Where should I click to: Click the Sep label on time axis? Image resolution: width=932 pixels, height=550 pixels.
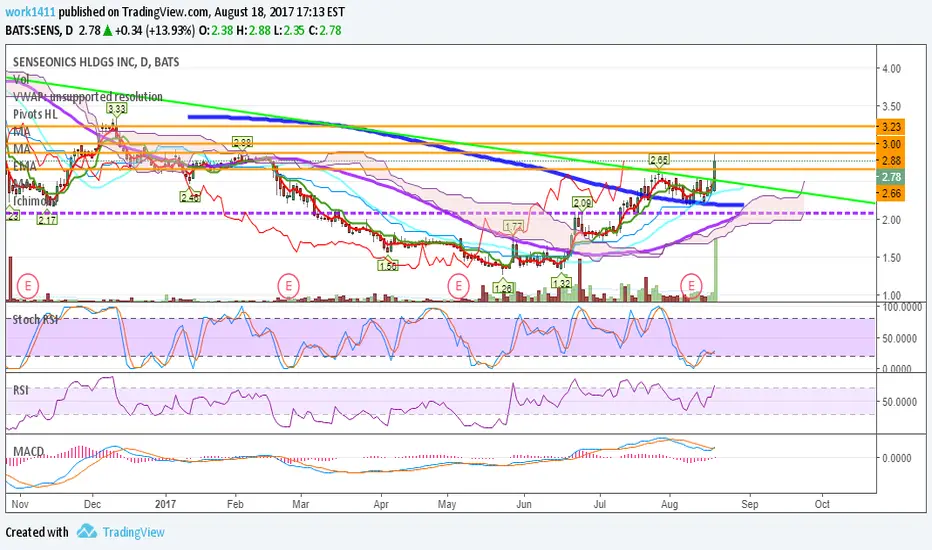tap(750, 504)
